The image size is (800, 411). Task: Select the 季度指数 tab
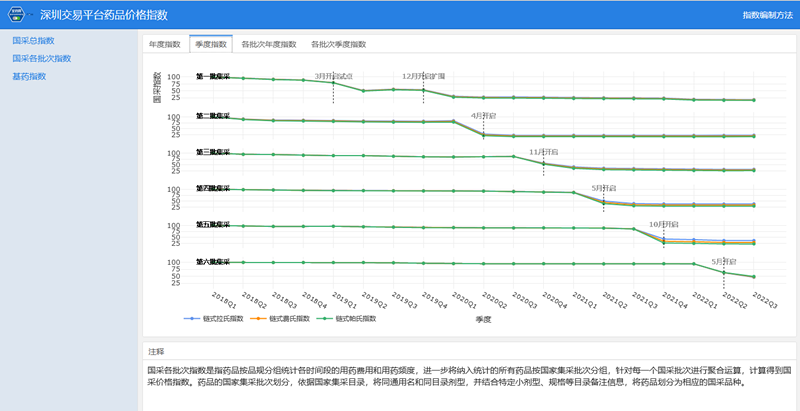(211, 45)
